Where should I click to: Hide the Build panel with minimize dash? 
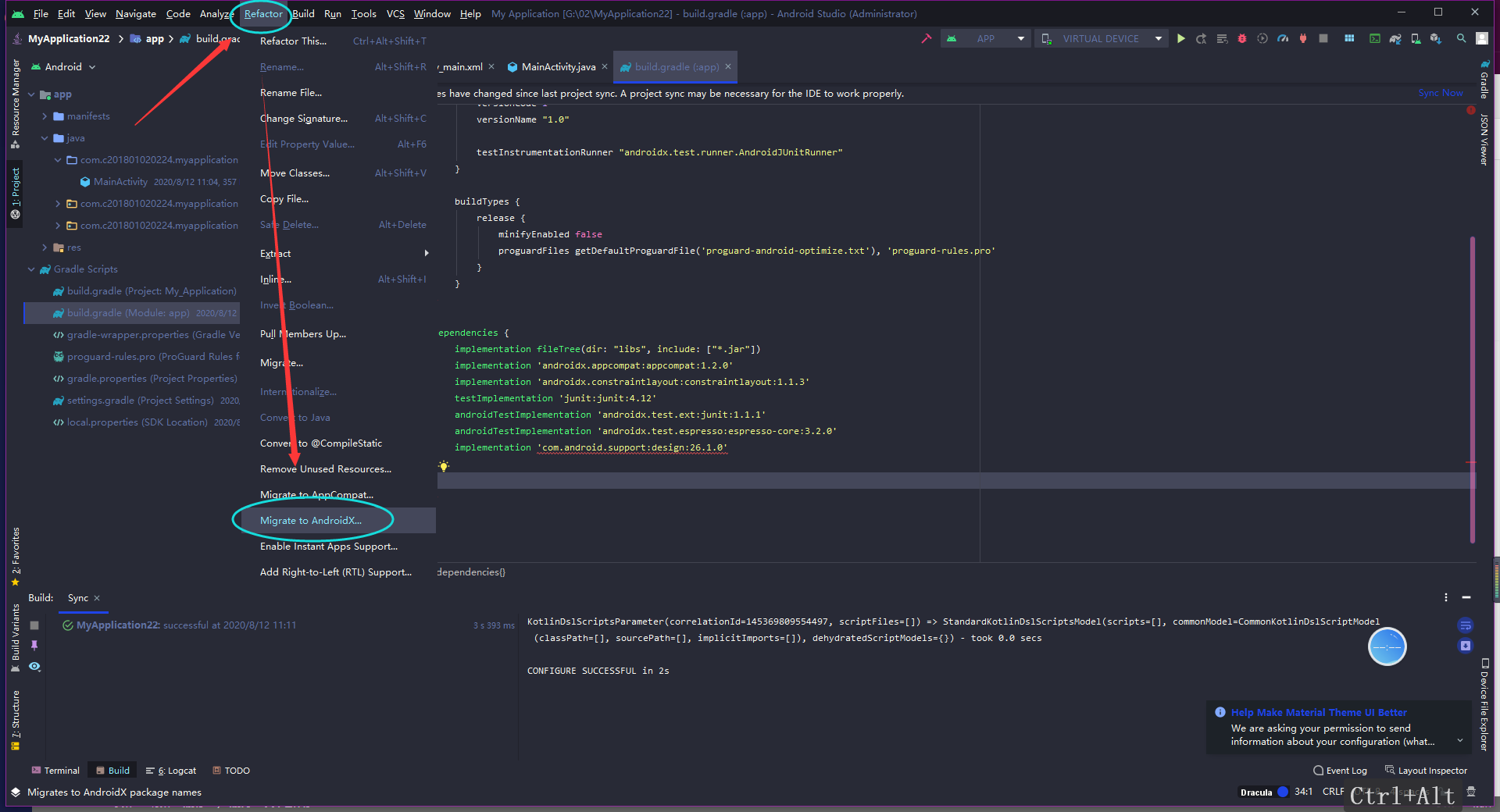pyautogui.click(x=1466, y=597)
